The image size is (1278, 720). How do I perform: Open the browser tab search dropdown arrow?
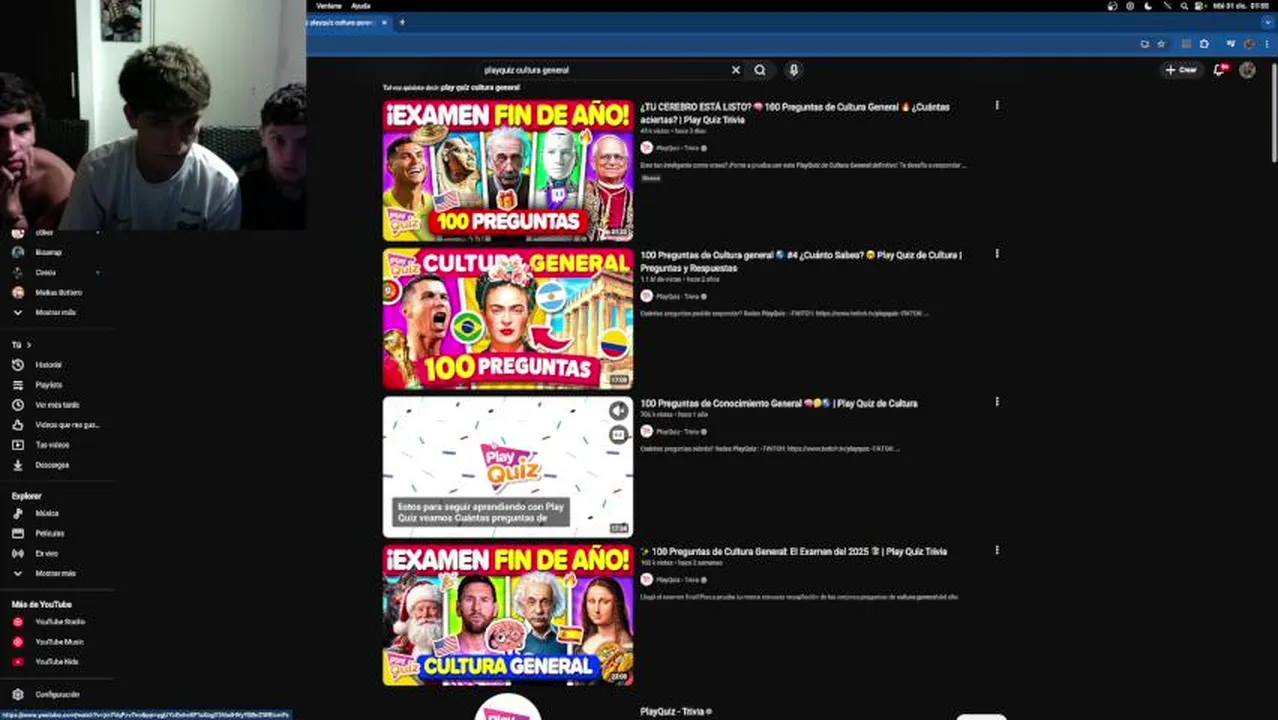[x=1267, y=22]
